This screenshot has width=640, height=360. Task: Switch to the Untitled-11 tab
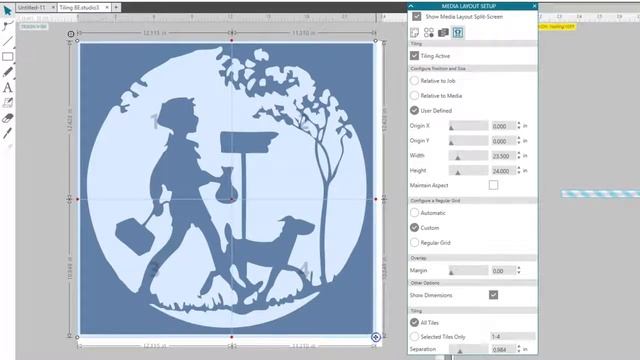point(32,7)
